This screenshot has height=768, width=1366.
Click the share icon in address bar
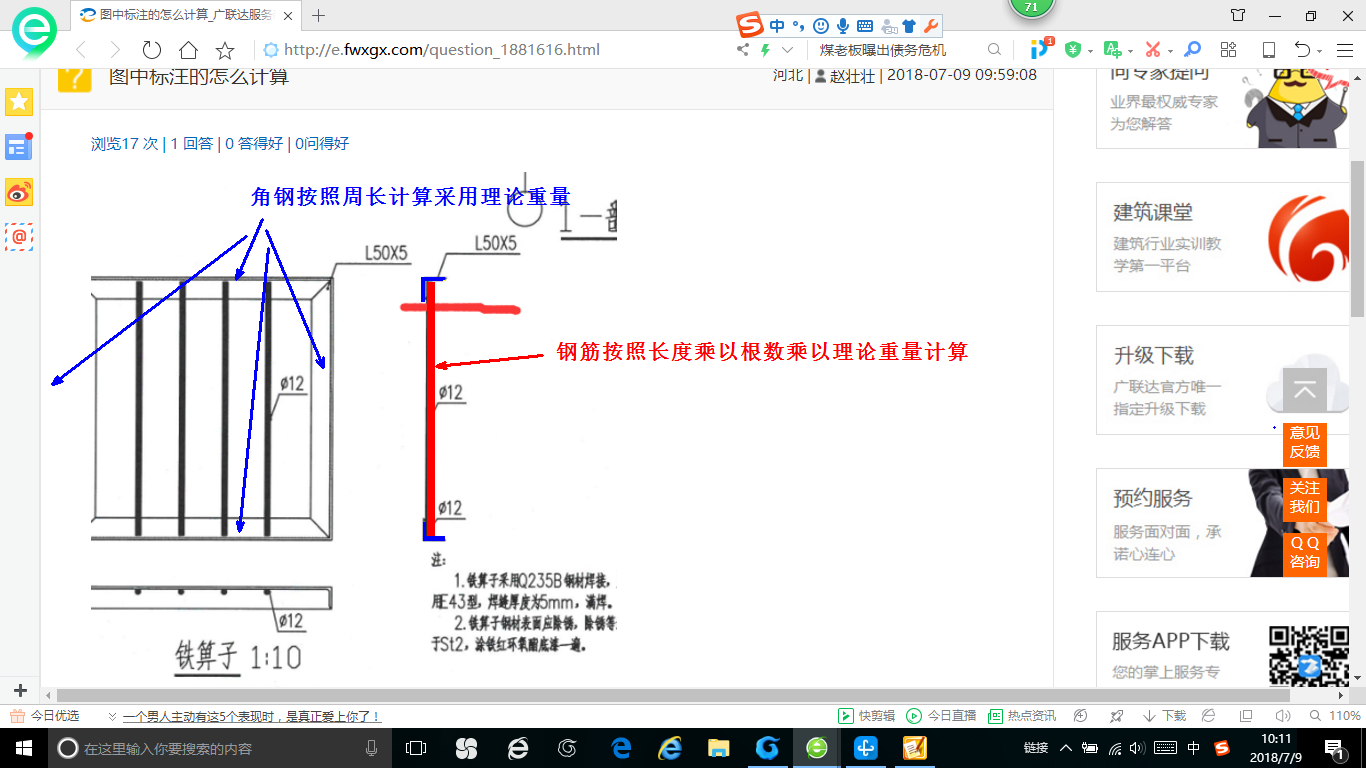click(x=743, y=50)
